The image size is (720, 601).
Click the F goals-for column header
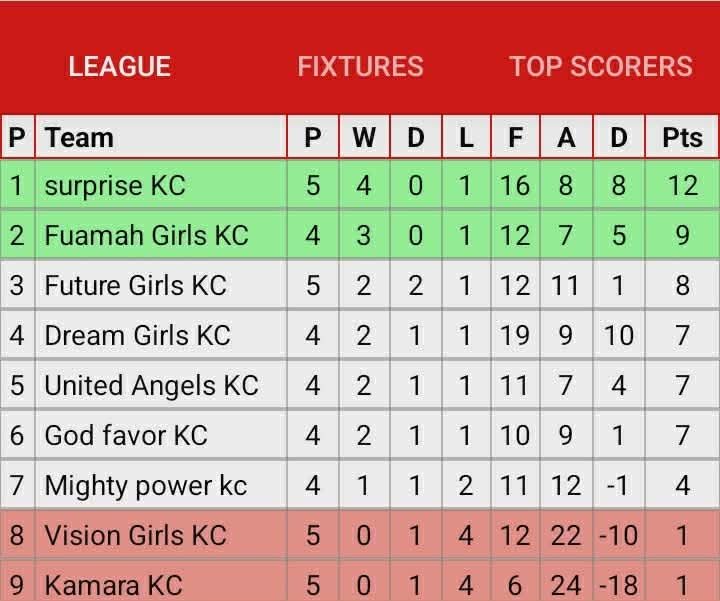point(515,137)
